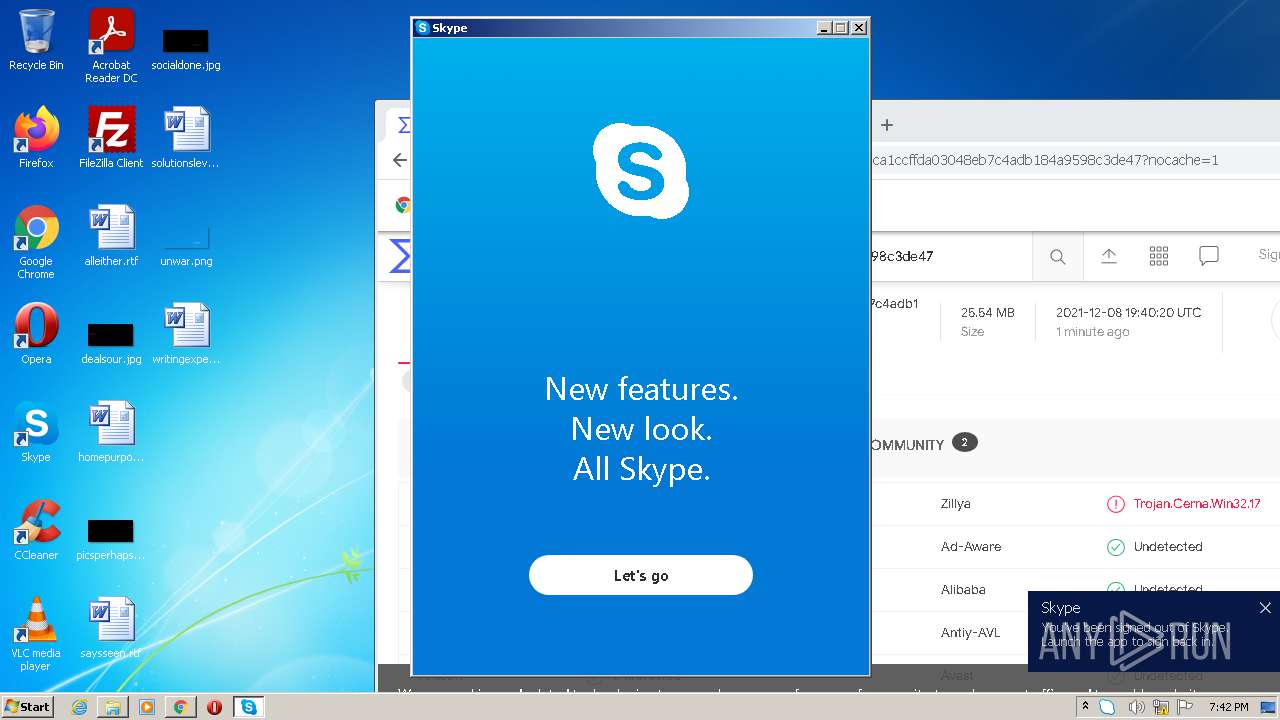Click Opera icon in taskbar
The image size is (1280, 720).
point(214,707)
